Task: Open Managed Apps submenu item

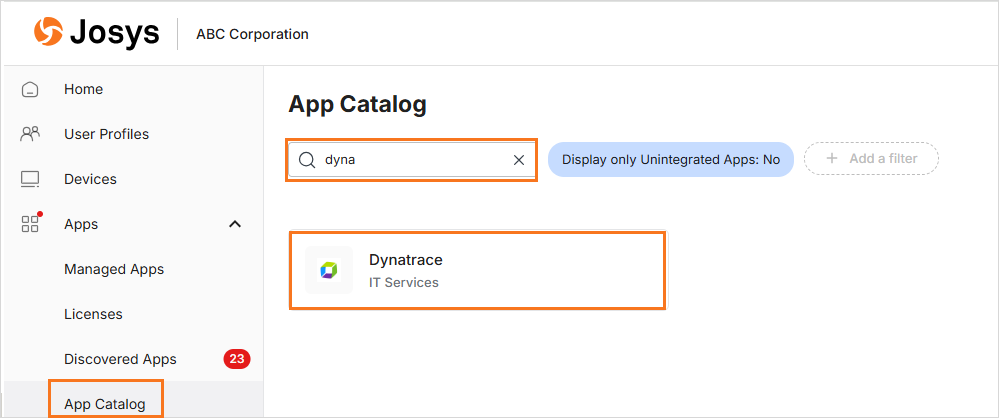Action: pos(114,270)
